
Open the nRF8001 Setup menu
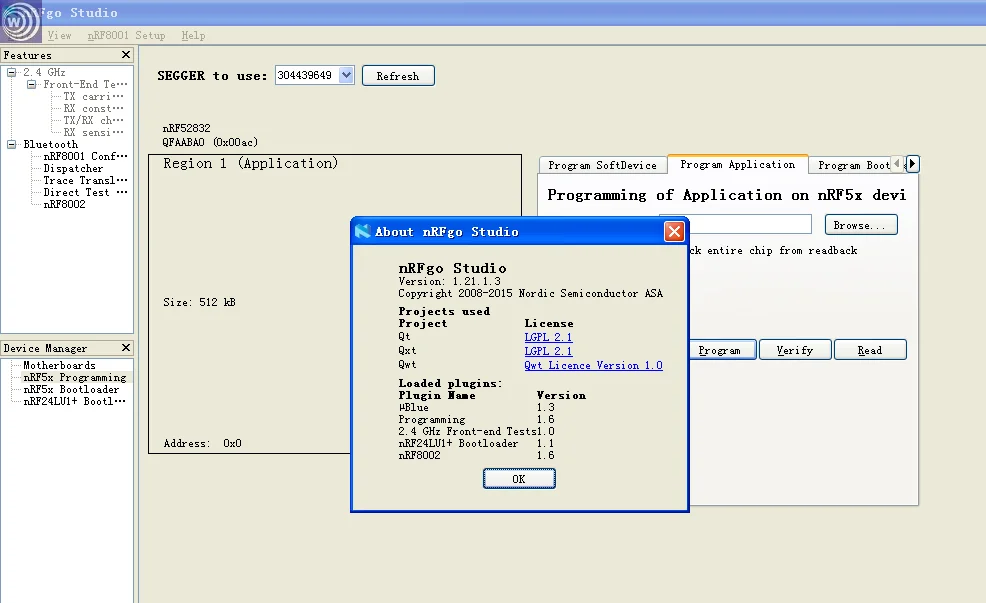pyautogui.click(x=126, y=35)
